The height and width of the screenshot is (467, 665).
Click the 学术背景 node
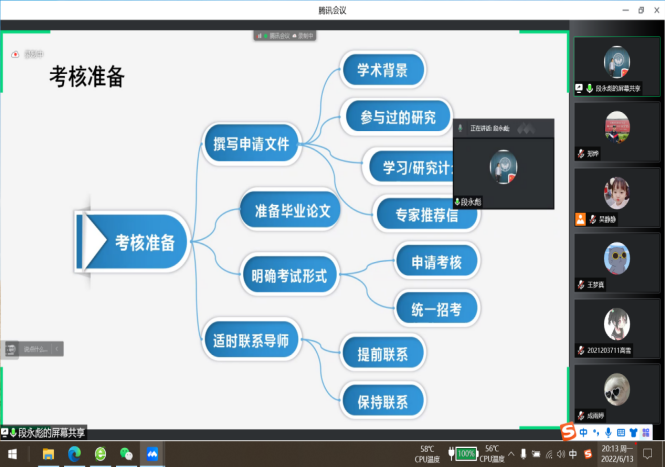point(382,70)
